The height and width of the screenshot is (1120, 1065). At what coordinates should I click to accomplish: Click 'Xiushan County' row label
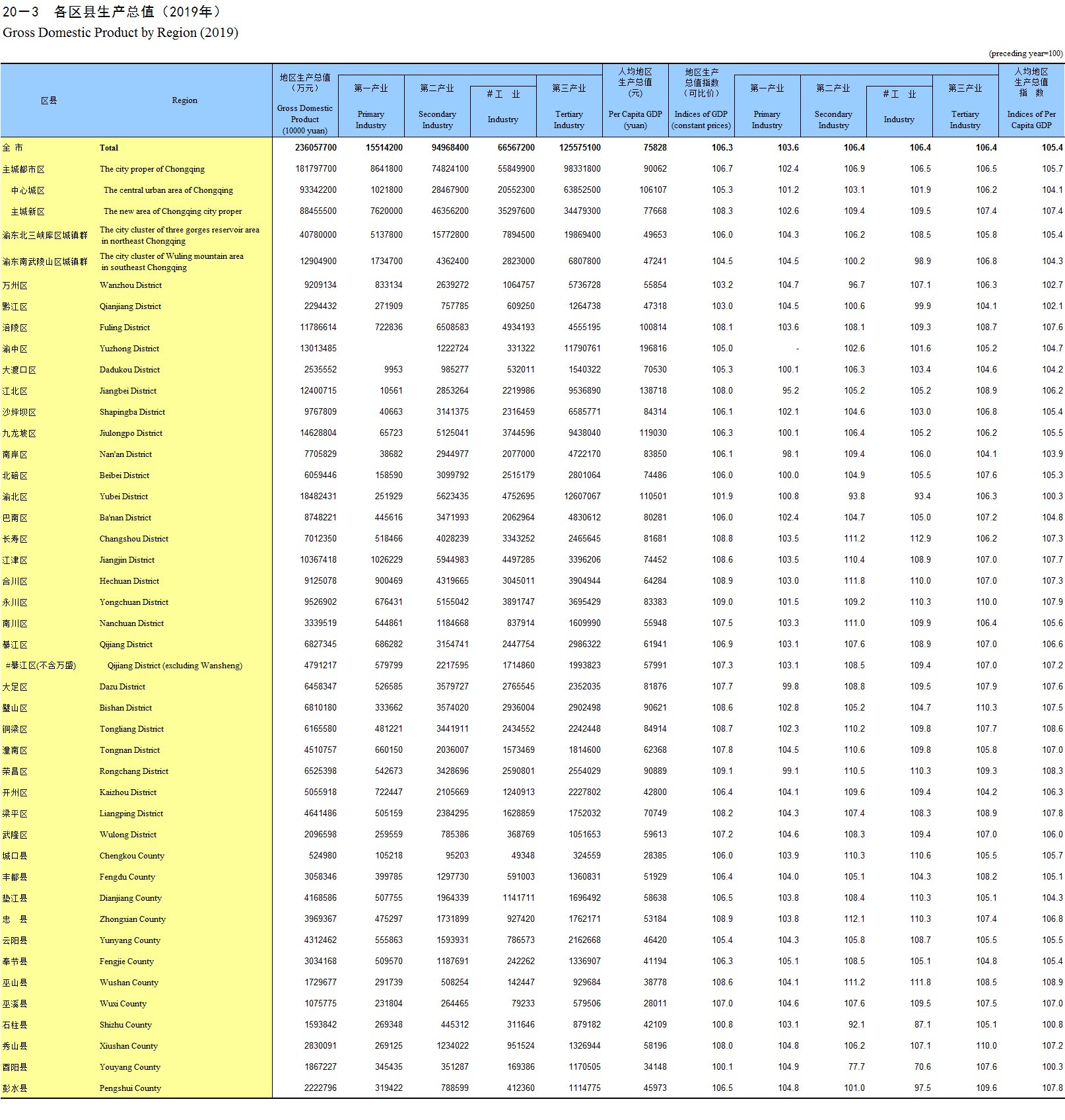point(129,1046)
